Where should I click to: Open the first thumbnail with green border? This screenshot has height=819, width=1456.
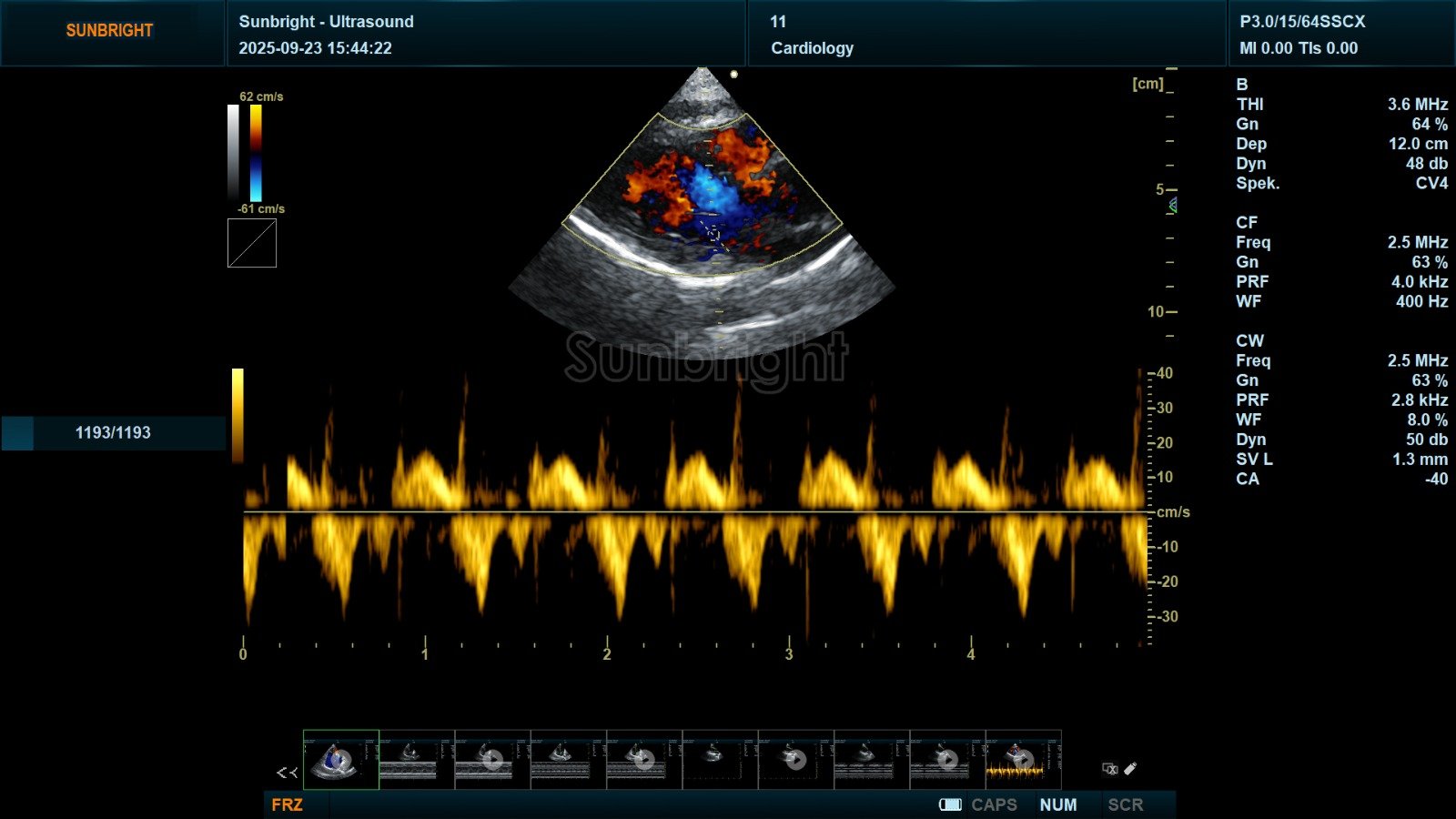pyautogui.click(x=341, y=760)
